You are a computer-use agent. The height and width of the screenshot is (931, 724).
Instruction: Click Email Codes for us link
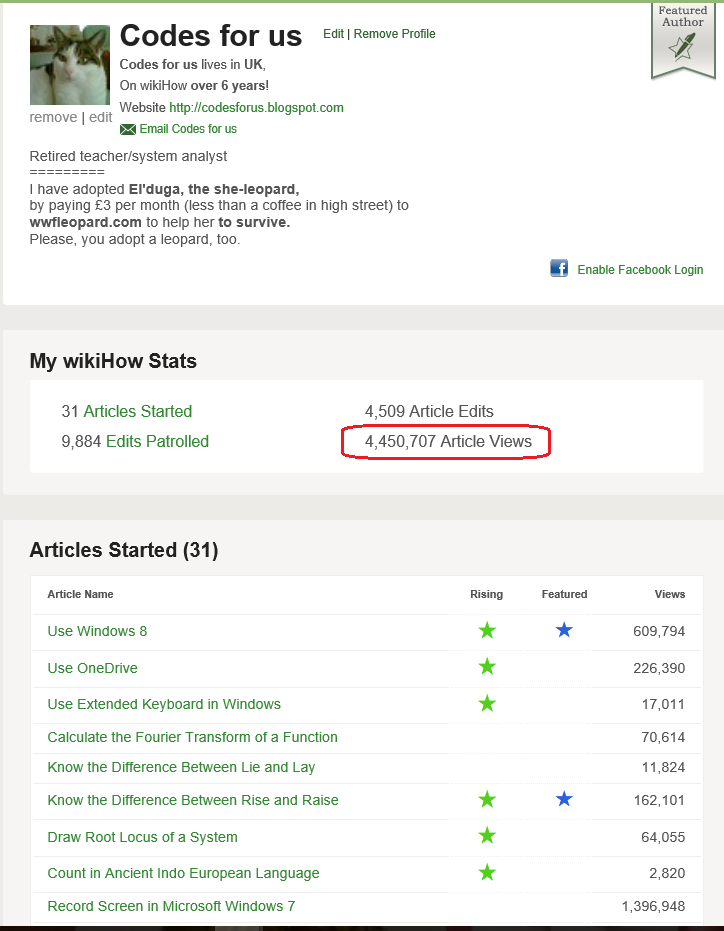[x=188, y=129]
